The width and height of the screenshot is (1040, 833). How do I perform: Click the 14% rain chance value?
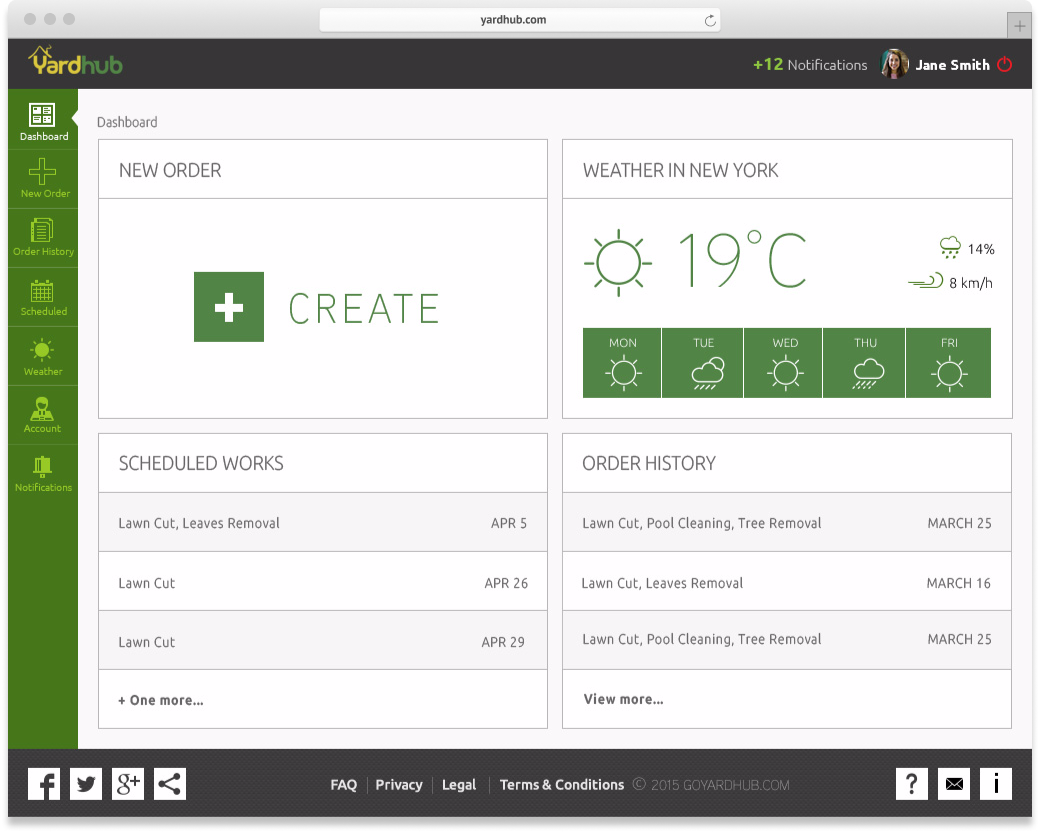pos(981,249)
